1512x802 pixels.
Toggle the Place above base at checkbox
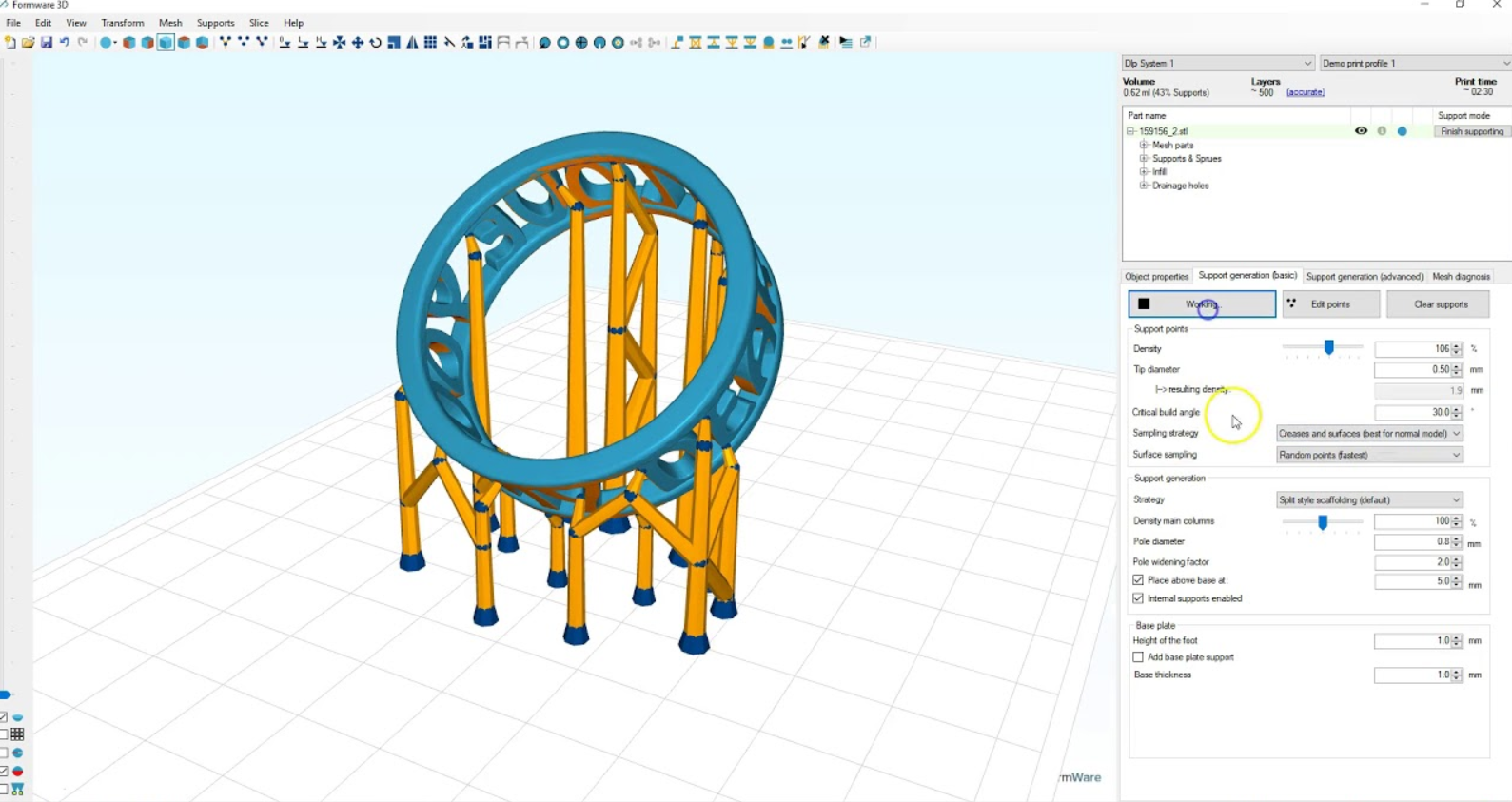[x=1138, y=580]
